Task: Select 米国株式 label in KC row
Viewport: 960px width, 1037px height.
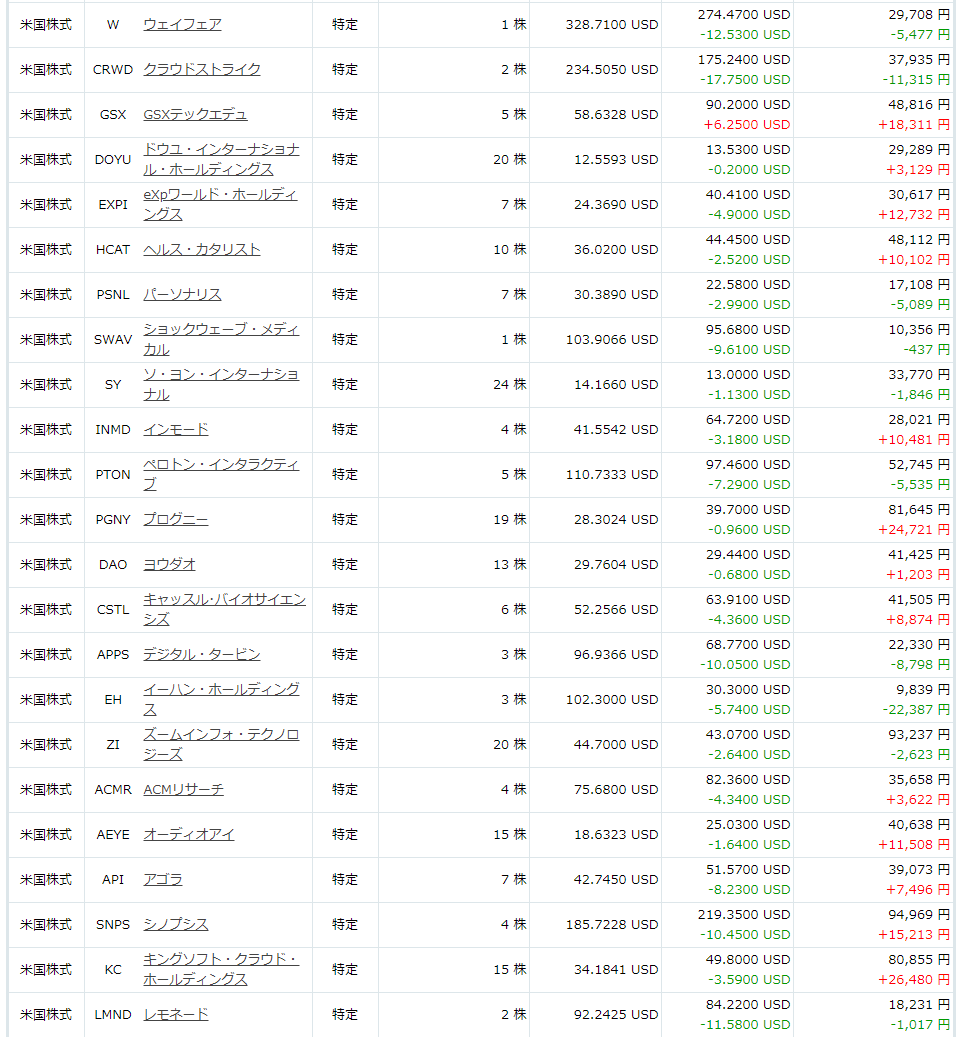Action: point(46,969)
